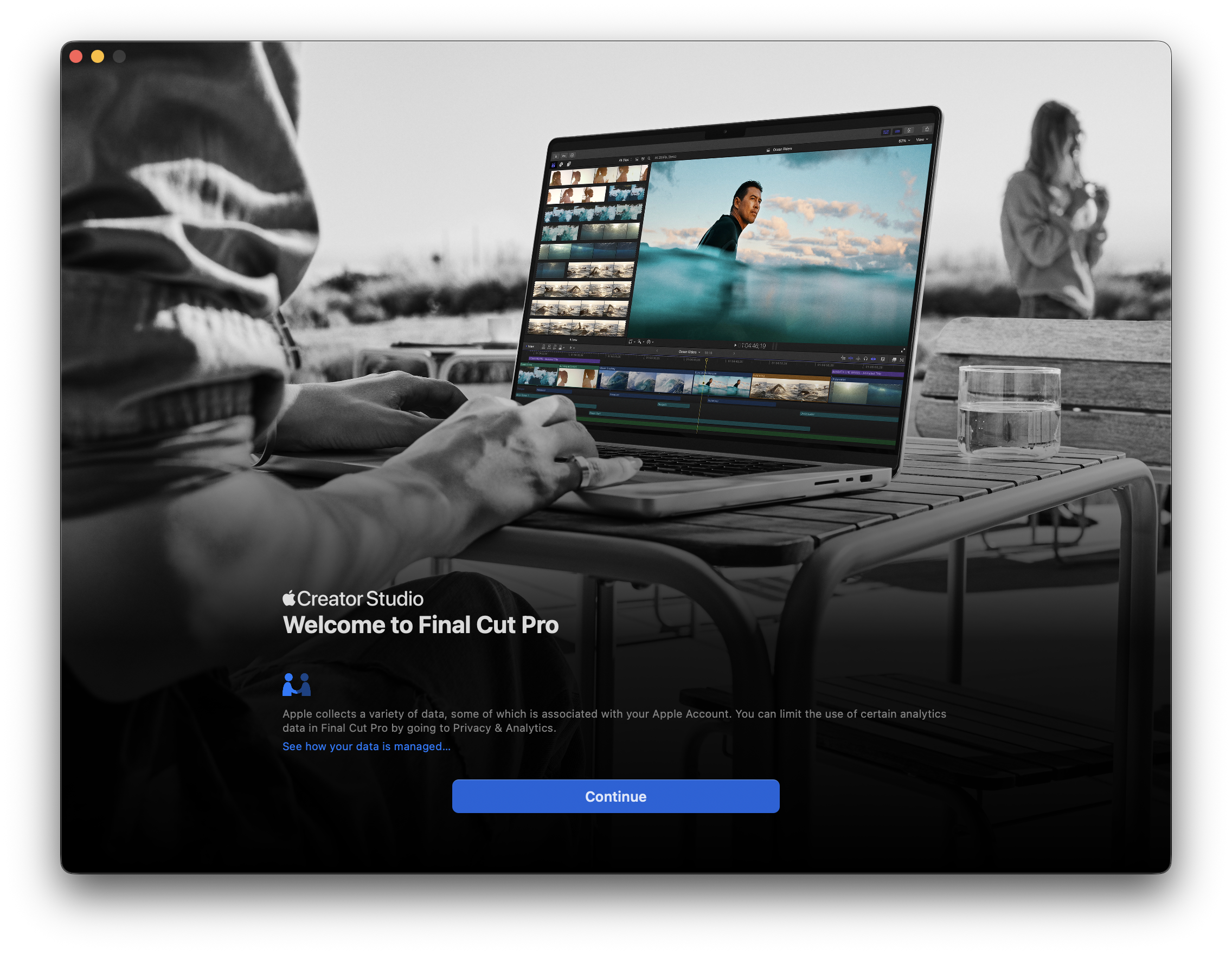Open the View dropdown on pictured viewer
Viewport: 1232px width, 954px height.
pos(922,140)
